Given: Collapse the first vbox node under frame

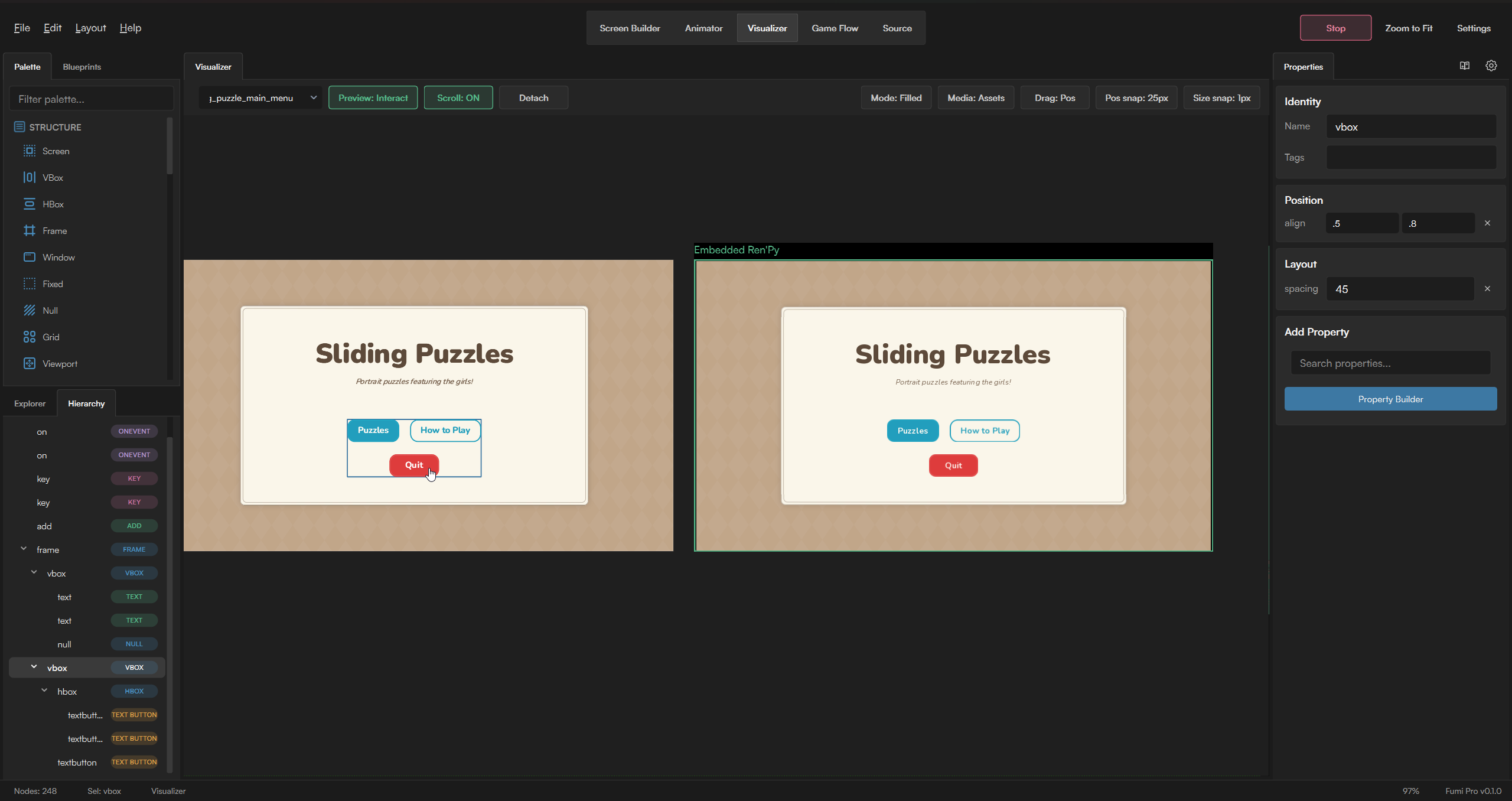Looking at the screenshot, I should click(34, 572).
